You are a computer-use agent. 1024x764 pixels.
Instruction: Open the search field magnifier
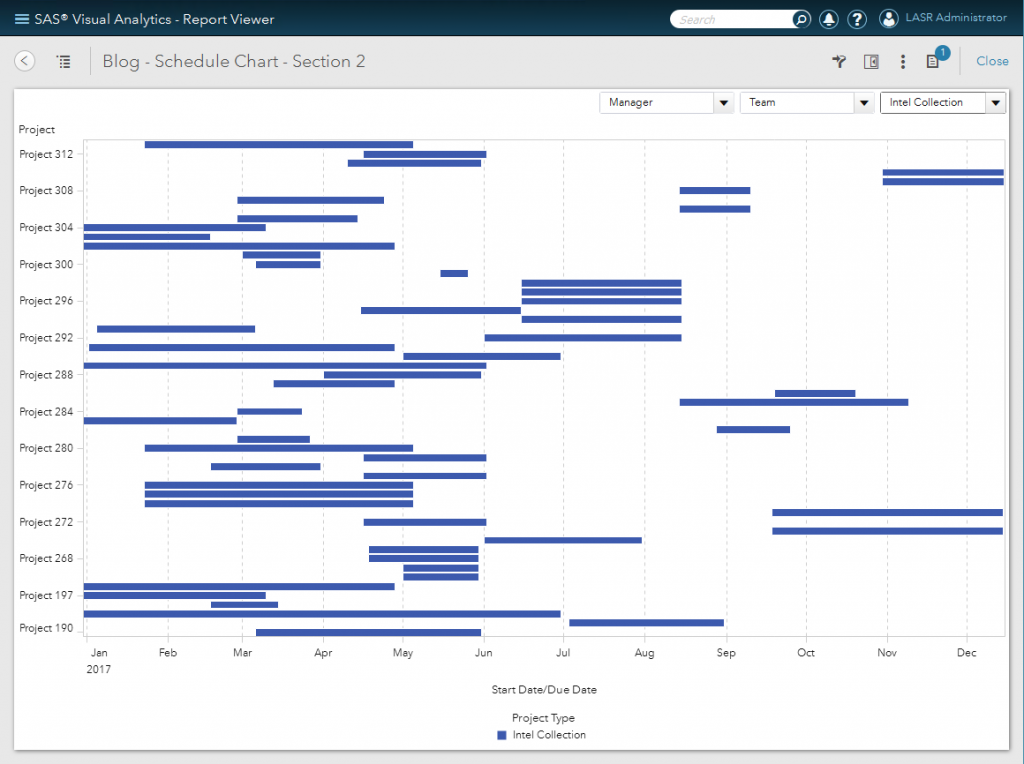tap(800, 18)
